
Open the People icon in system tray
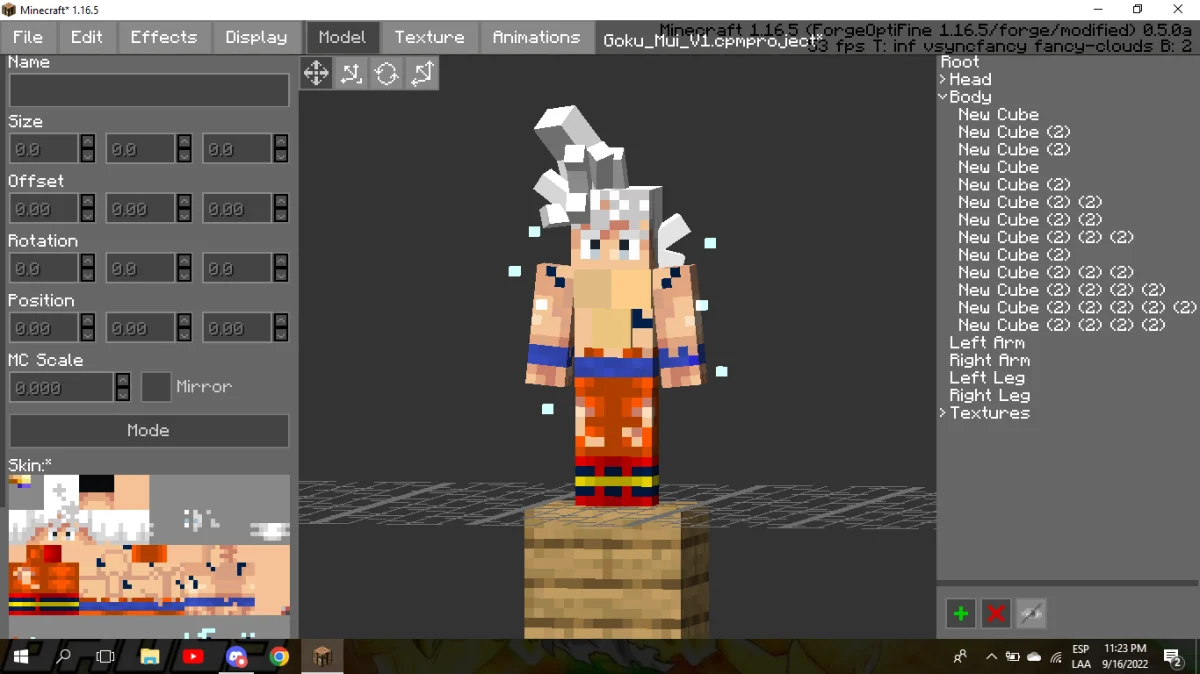[961, 657]
